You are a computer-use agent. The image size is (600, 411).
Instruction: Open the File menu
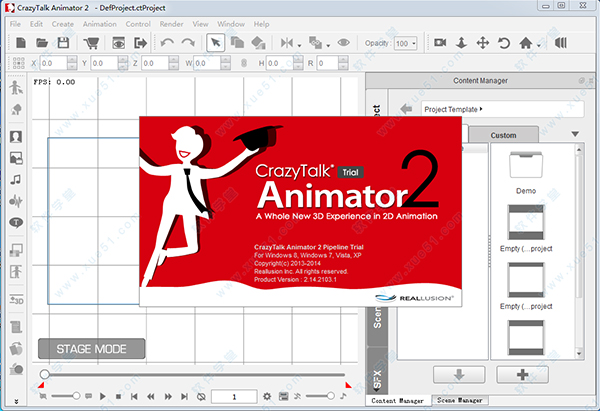(15, 24)
